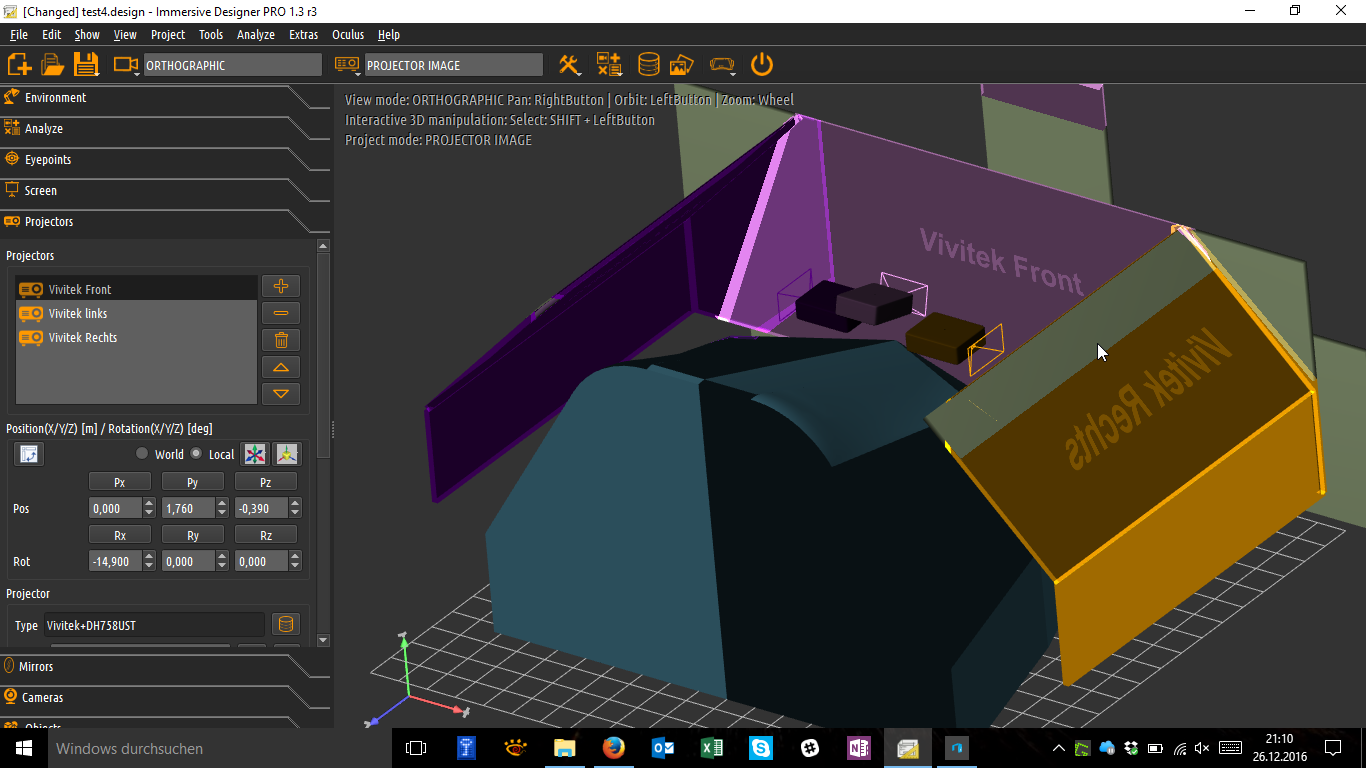Click the delete projector trash icon
The image size is (1366, 768).
(x=281, y=340)
